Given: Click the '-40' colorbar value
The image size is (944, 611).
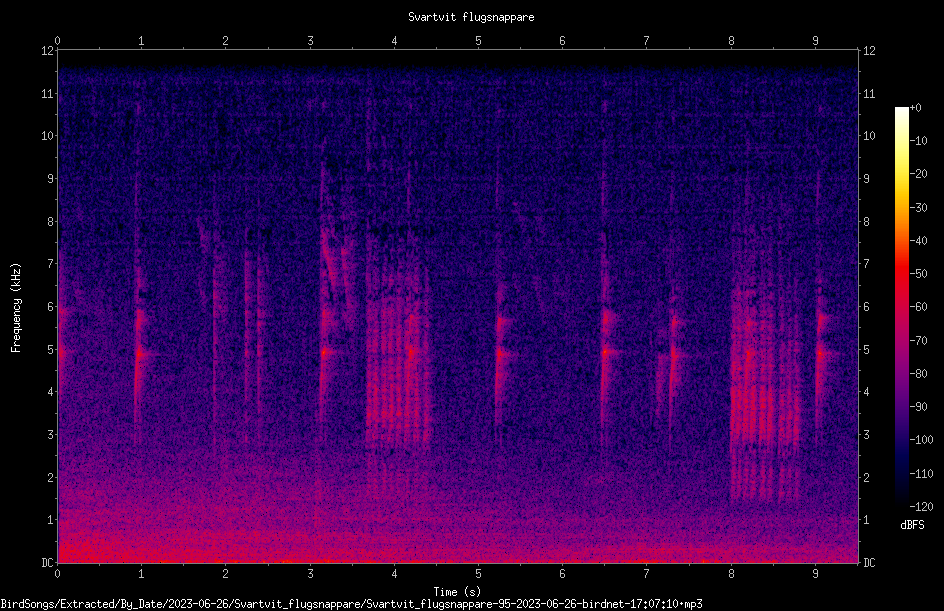Looking at the screenshot, I should 918,241.
